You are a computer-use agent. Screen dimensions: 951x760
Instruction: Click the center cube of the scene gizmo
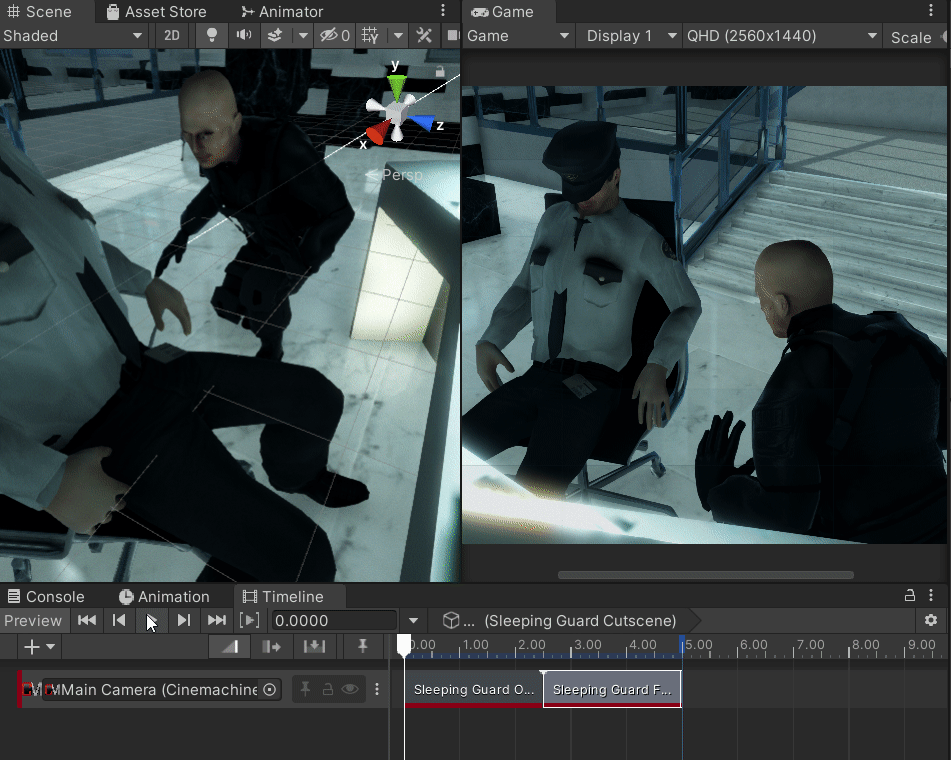pos(396,113)
